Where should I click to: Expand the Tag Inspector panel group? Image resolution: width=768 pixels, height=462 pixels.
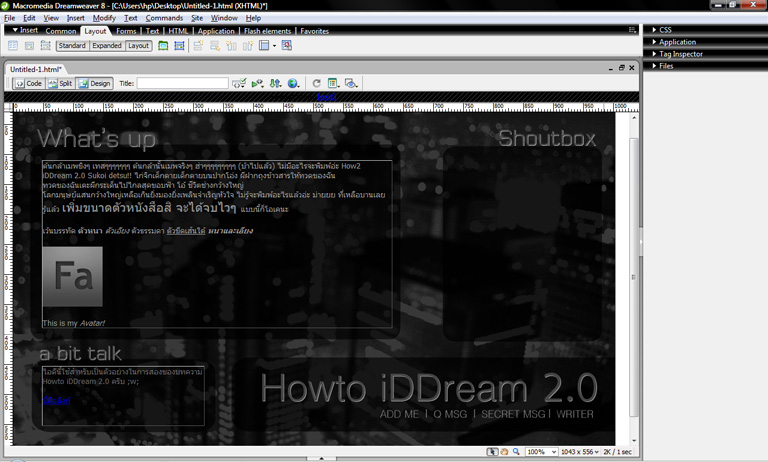(681, 54)
